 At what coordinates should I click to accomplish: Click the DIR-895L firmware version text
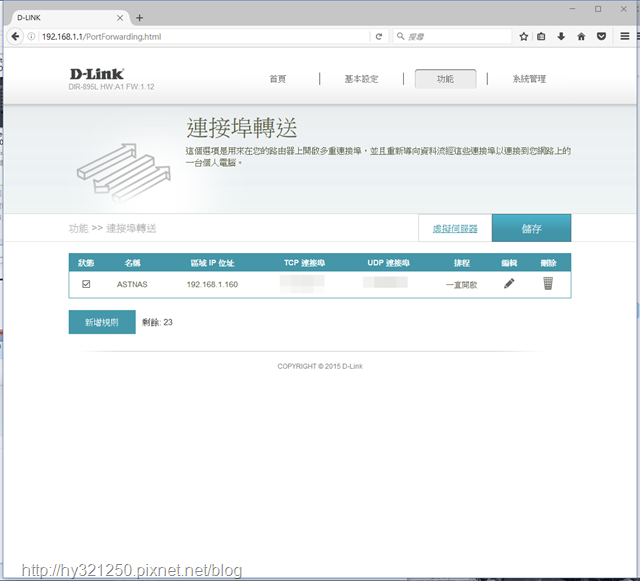(111, 87)
